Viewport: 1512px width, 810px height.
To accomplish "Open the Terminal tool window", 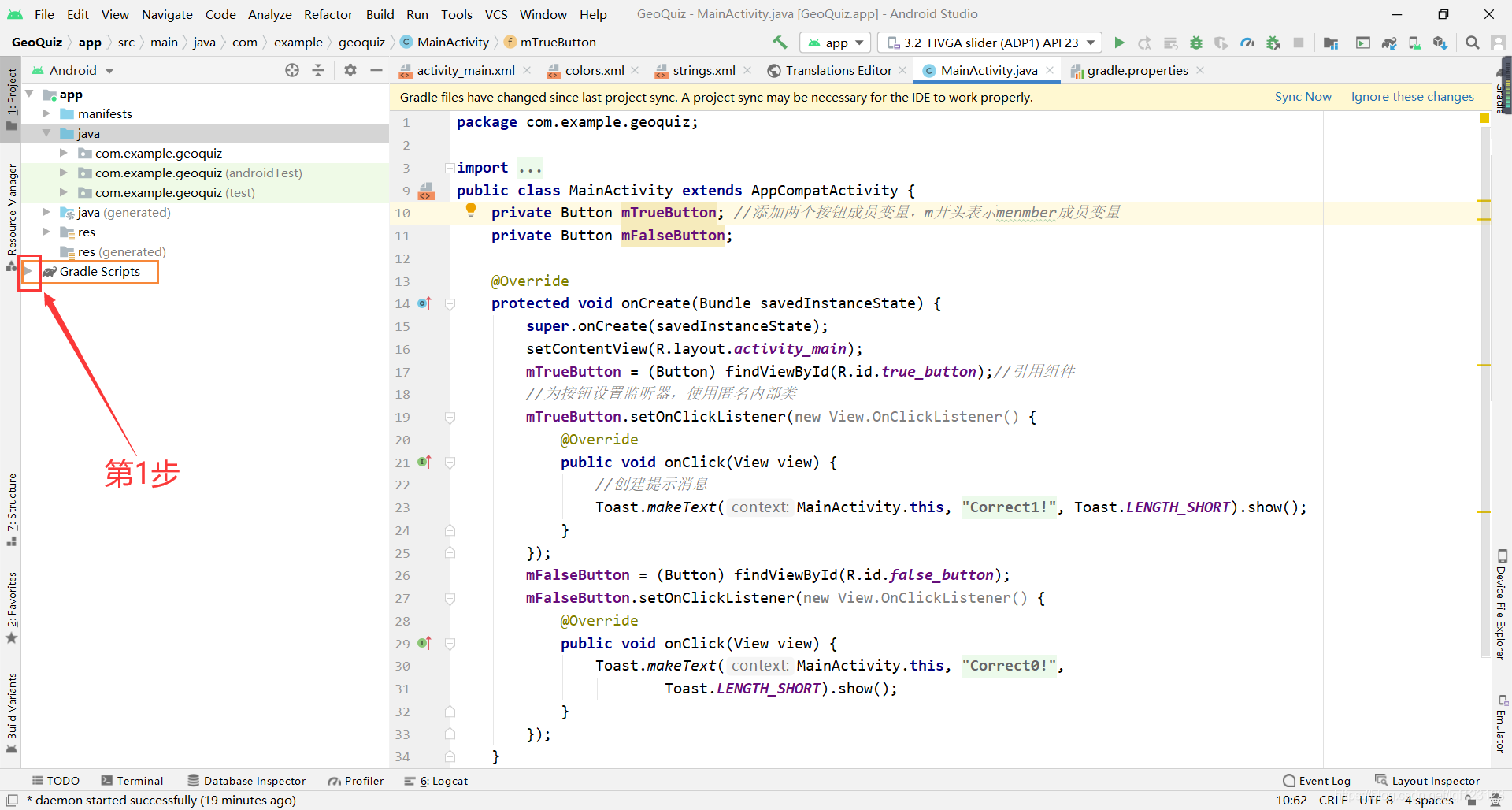I will coord(132,781).
